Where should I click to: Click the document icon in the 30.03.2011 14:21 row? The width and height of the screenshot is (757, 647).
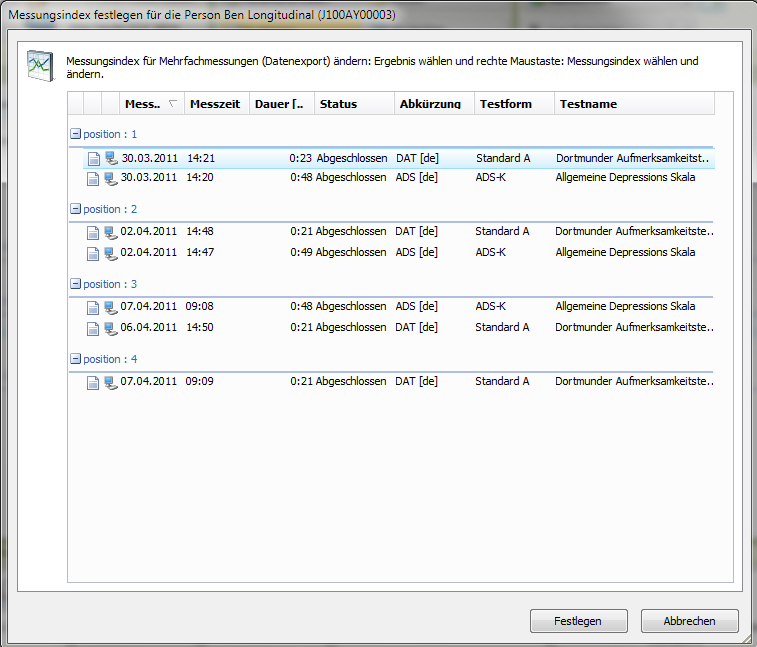pyautogui.click(x=93, y=158)
